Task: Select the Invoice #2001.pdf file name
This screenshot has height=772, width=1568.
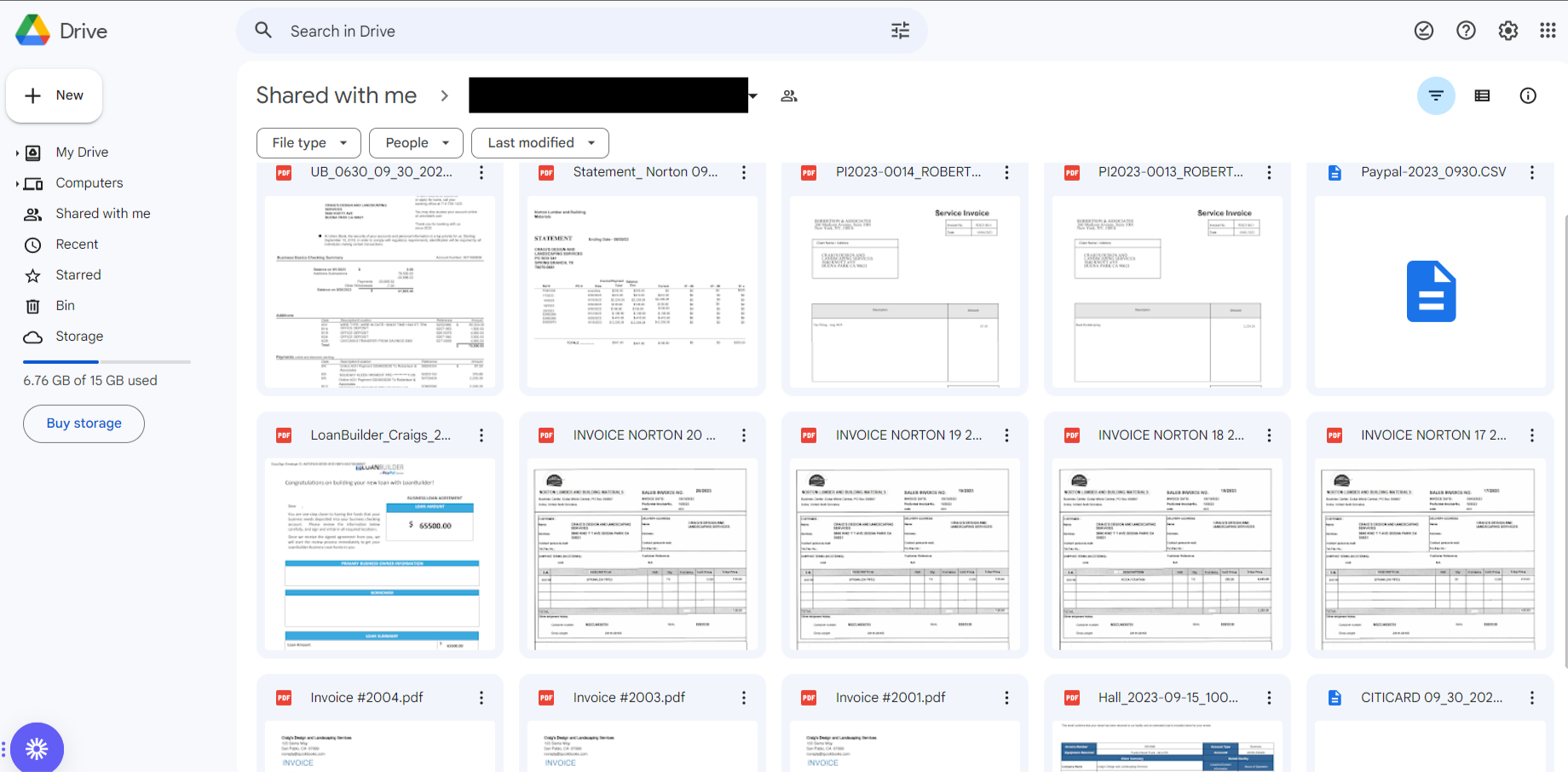Action: (x=891, y=698)
